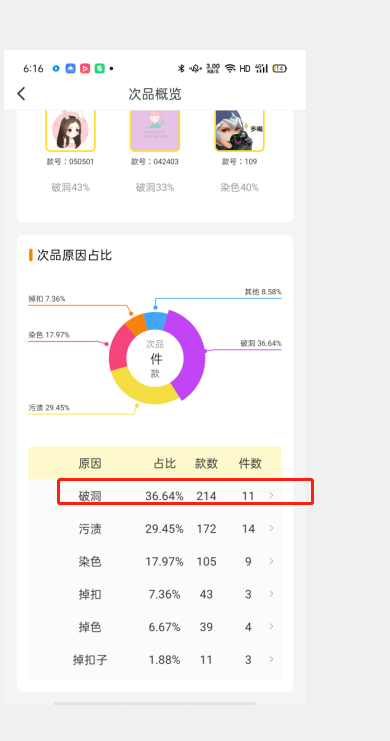
Task: Tap the 其他 8.58% chart label
Action: pyautogui.click(x=263, y=292)
